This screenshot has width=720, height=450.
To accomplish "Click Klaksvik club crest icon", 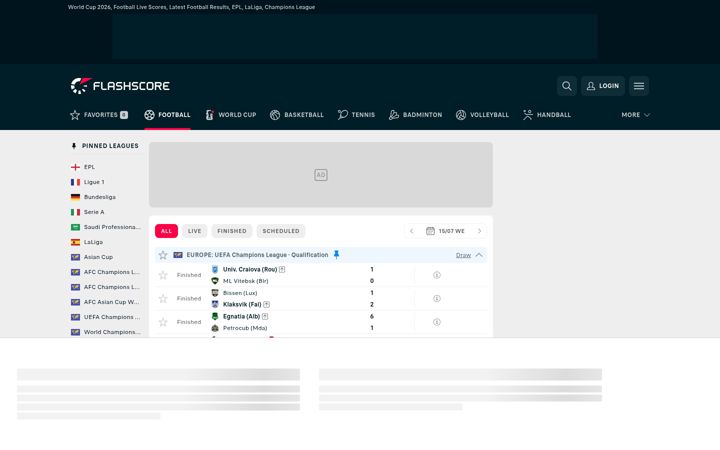I will (x=215, y=304).
